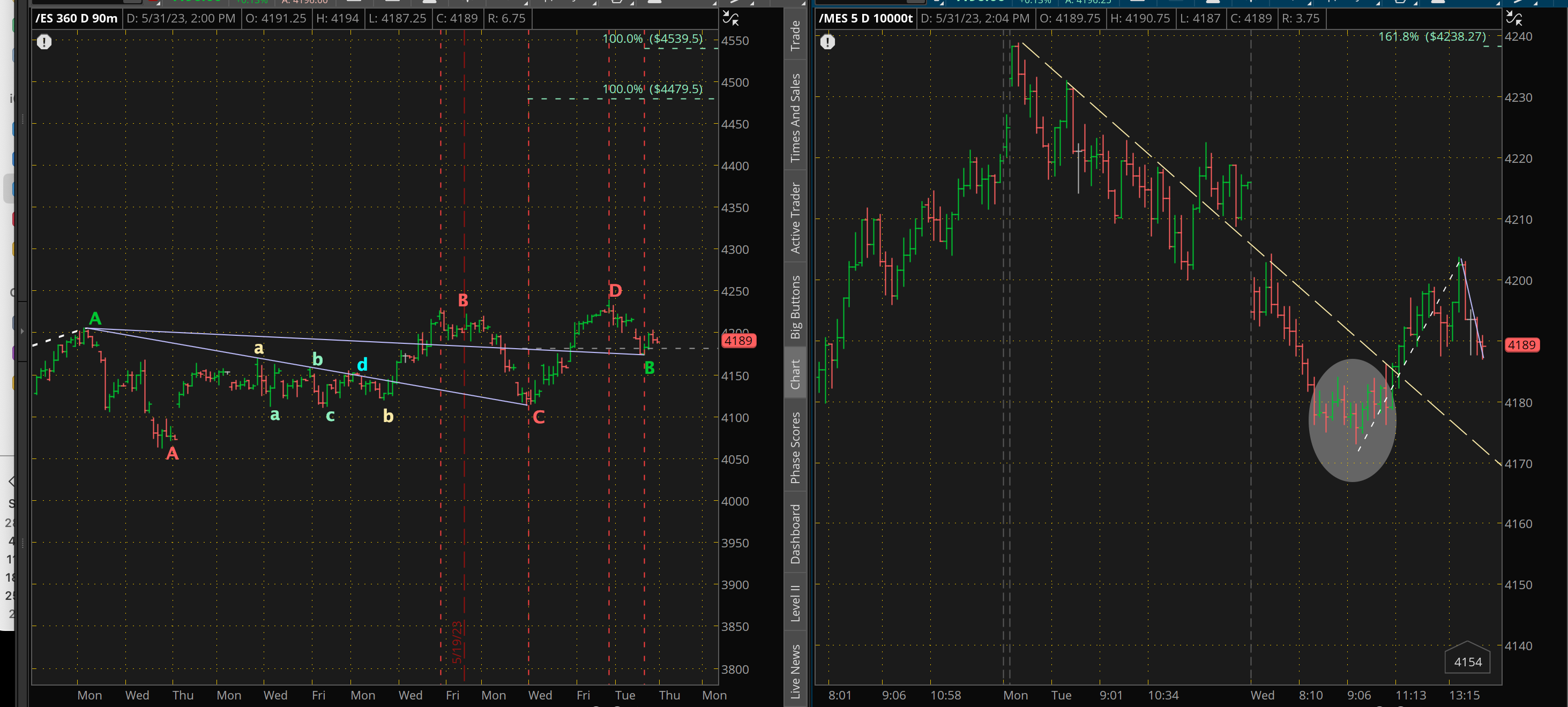Screen dimensions: 1568x707
Task: Open the Live News sidebar tab
Action: pos(795,671)
